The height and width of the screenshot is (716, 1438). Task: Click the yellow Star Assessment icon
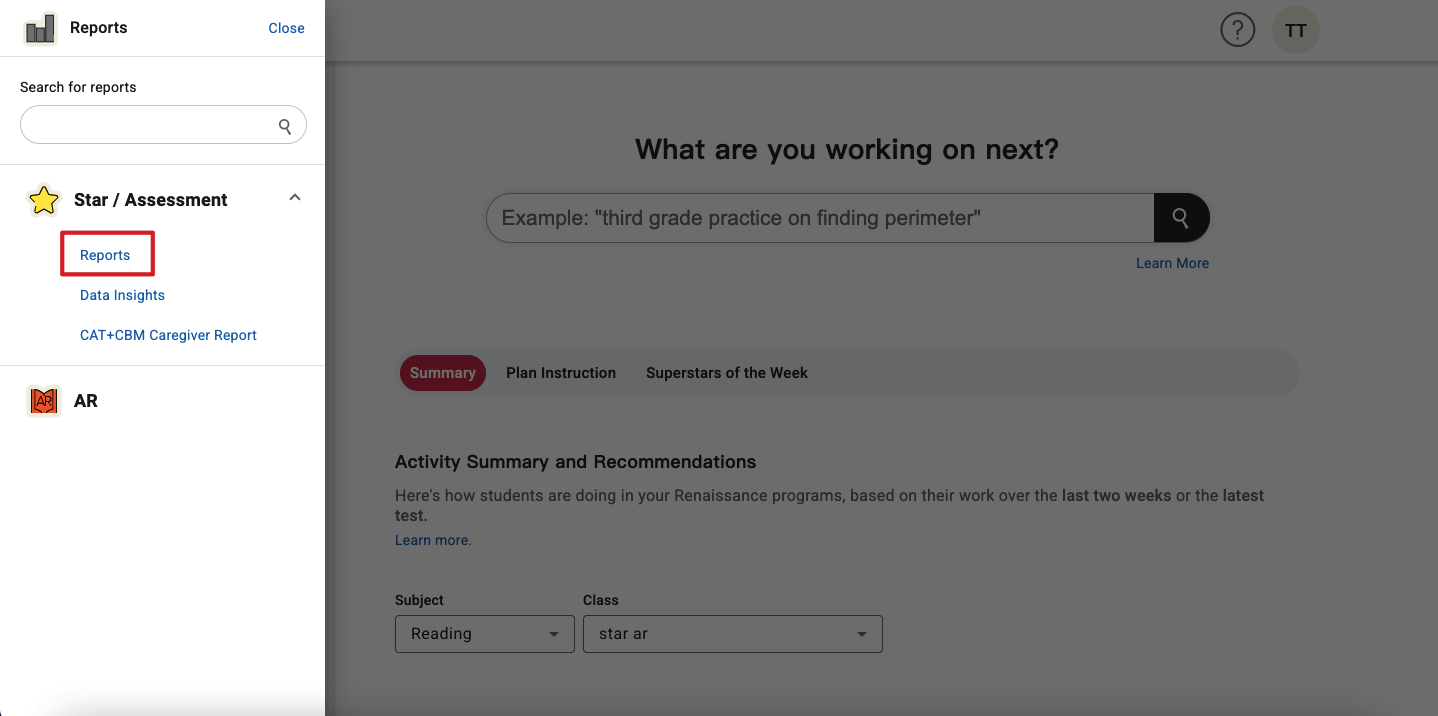[44, 200]
